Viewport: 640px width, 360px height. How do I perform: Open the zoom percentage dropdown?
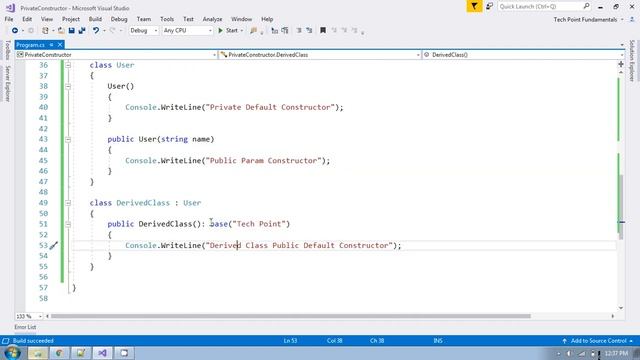tap(29, 316)
